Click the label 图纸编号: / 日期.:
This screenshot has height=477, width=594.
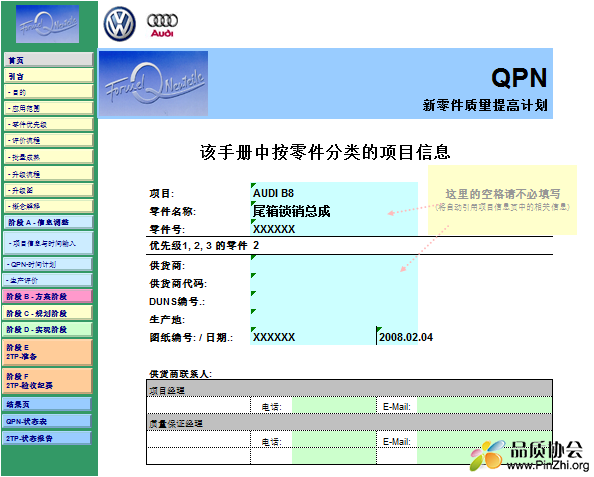coord(191,337)
